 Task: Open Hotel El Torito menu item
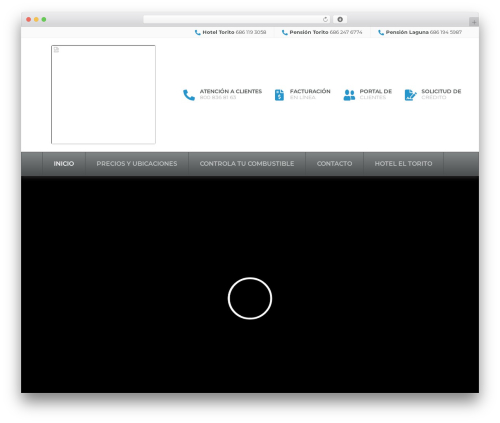(x=403, y=164)
